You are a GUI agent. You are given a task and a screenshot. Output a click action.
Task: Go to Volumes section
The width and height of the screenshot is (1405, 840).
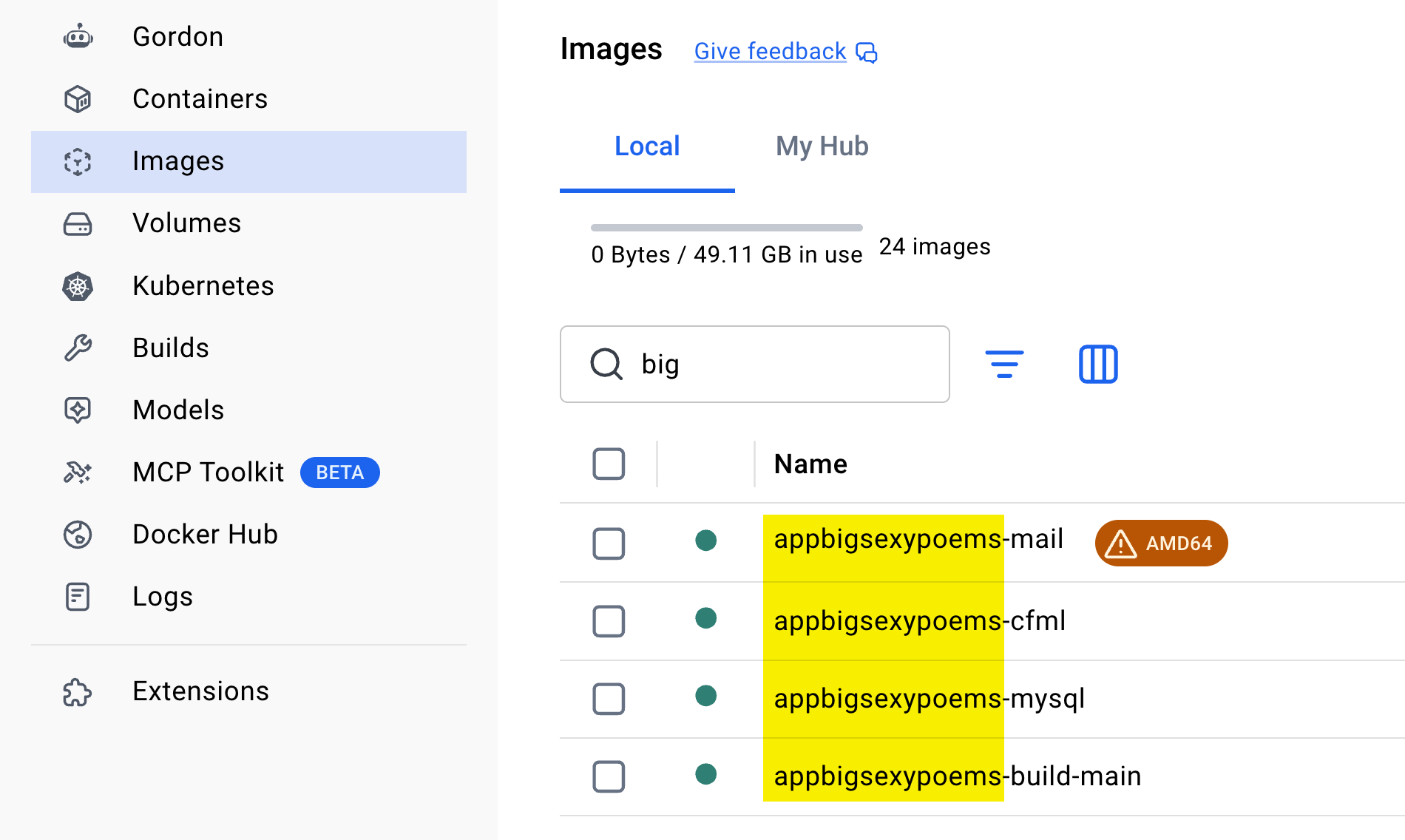[248, 223]
